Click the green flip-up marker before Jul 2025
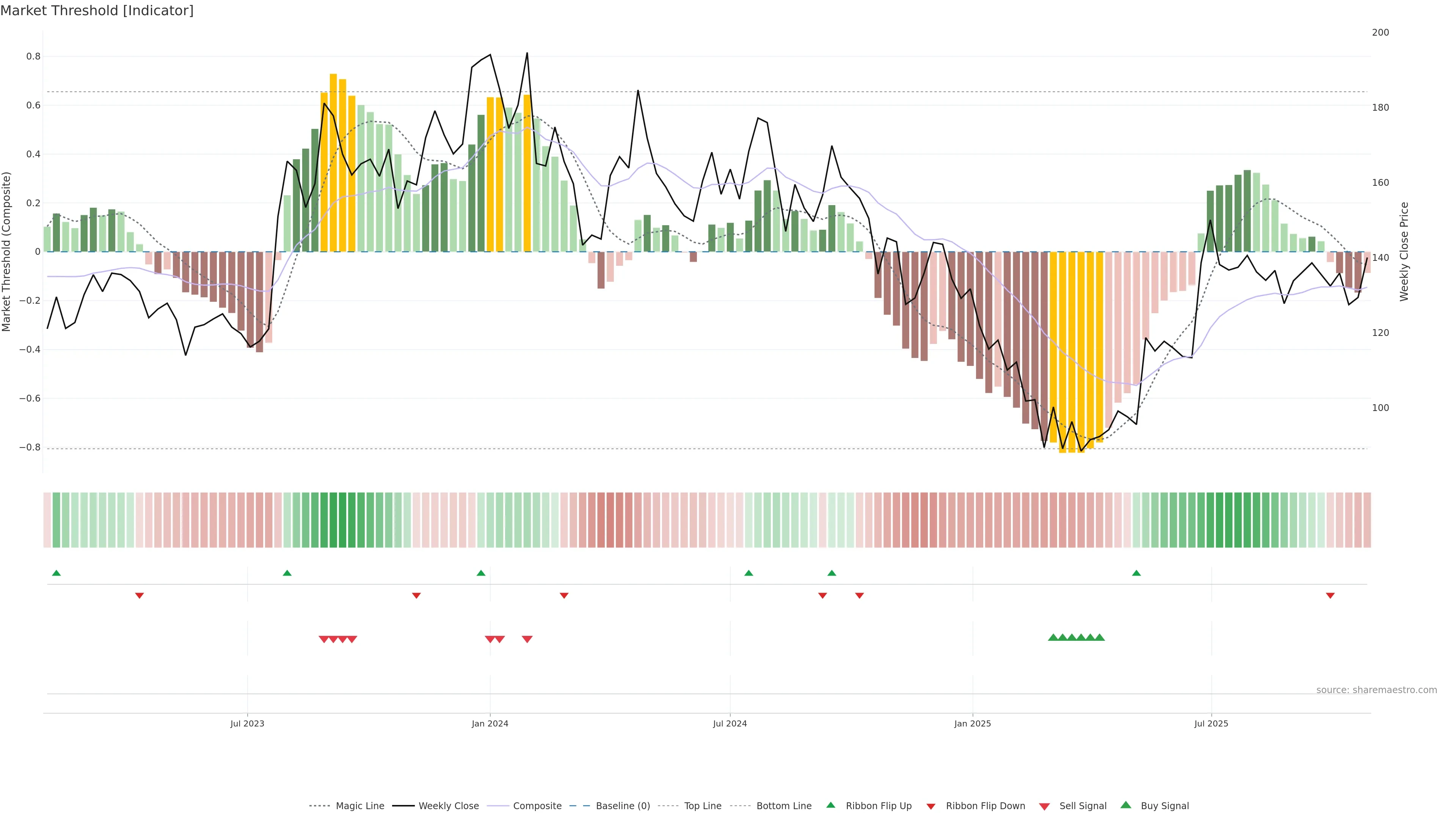The width and height of the screenshot is (1456, 819). coord(1136,573)
